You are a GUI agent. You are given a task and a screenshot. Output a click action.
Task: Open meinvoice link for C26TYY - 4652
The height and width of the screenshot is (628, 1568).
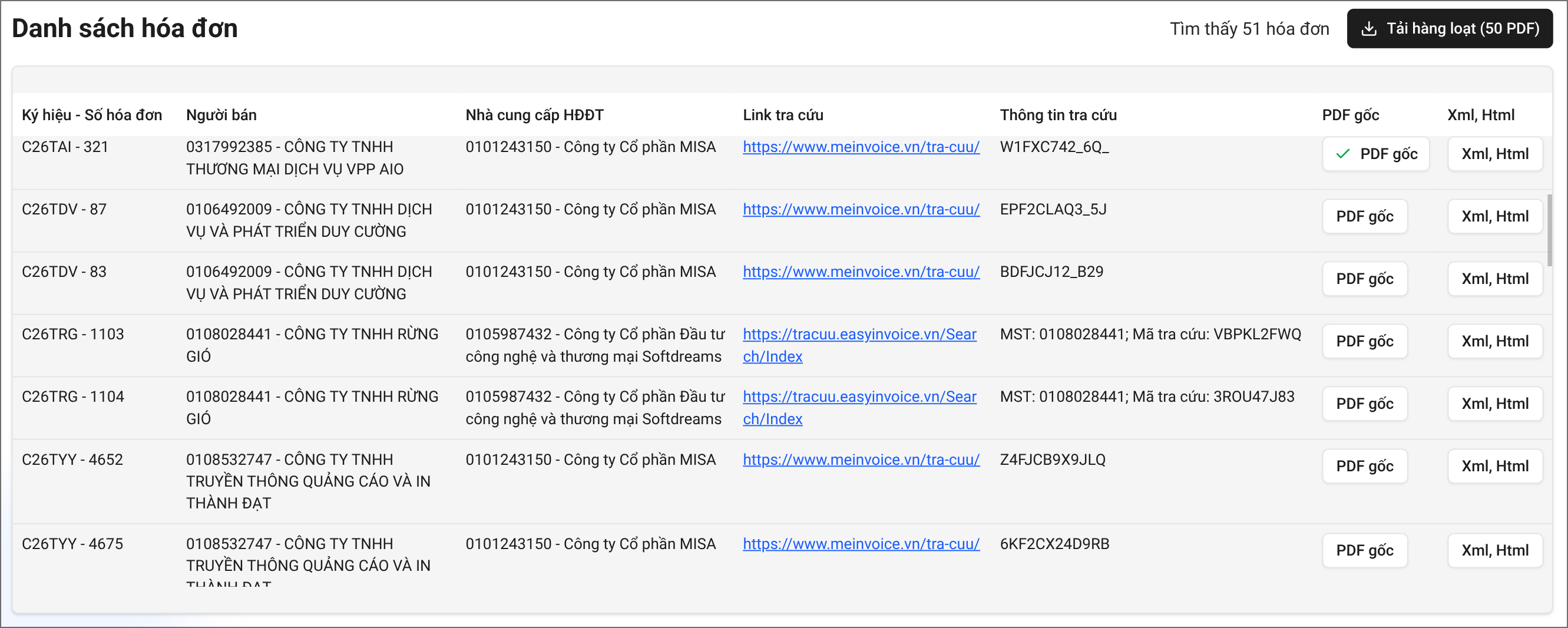pos(861,460)
